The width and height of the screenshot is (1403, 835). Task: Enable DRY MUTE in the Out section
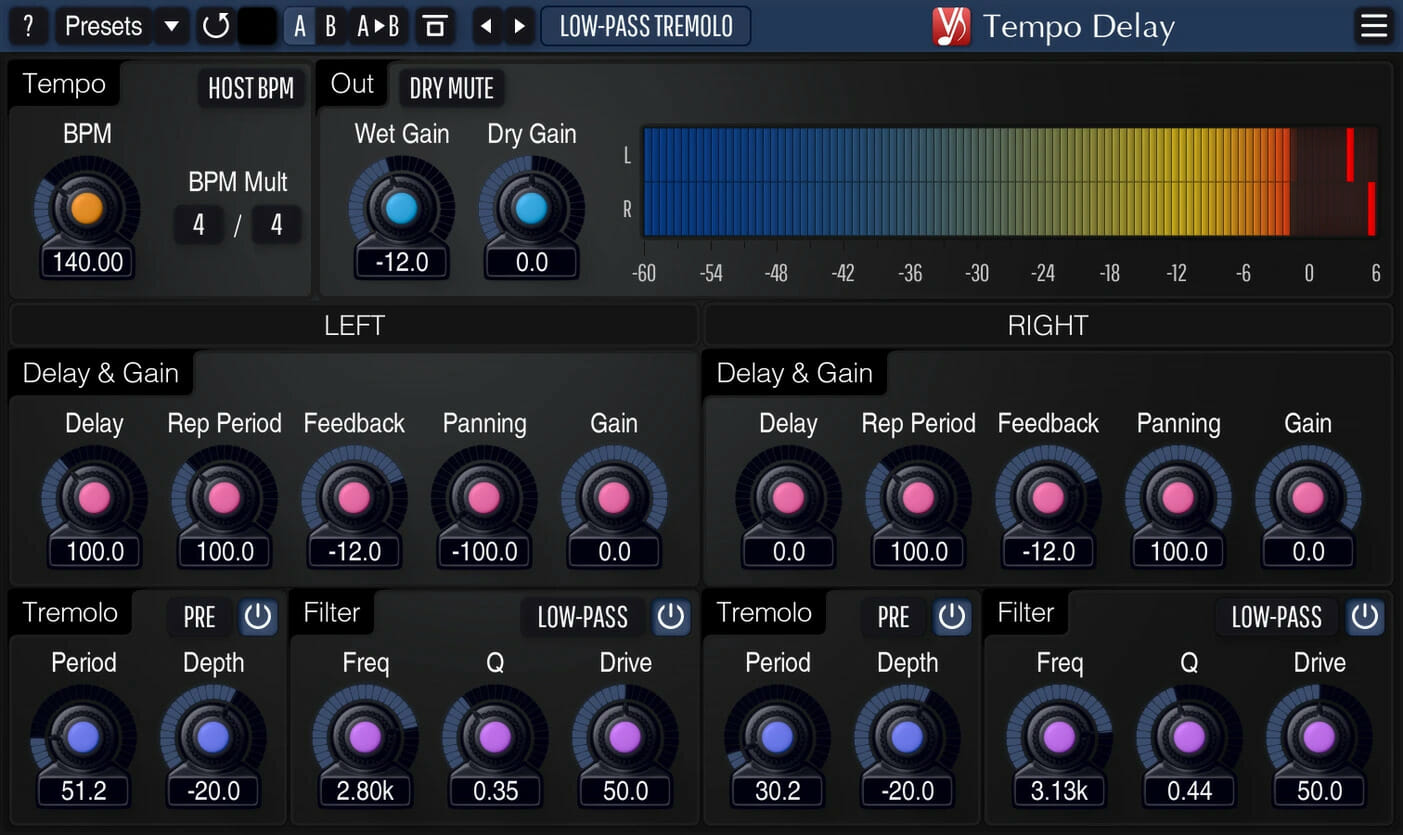(x=451, y=88)
